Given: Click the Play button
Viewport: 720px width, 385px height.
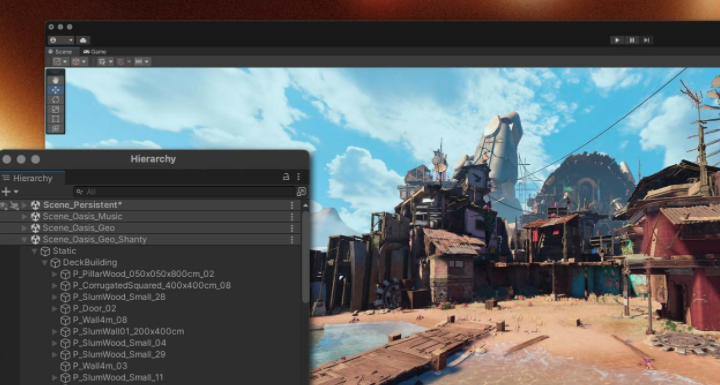Looking at the screenshot, I should tap(617, 40).
